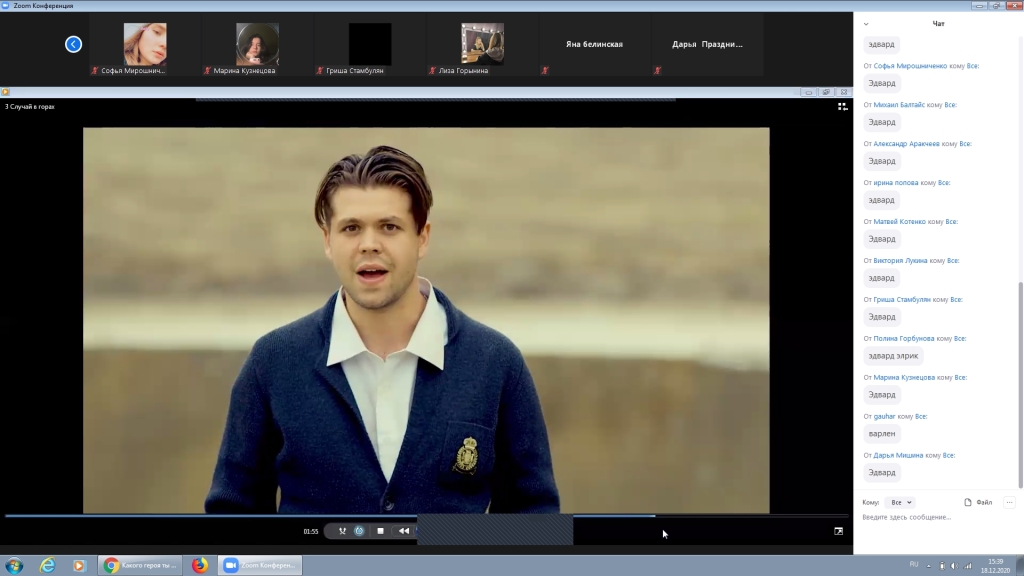Open Михаил Балтайс sender link in chat
Screen dimensions: 1024x576
[899, 104]
